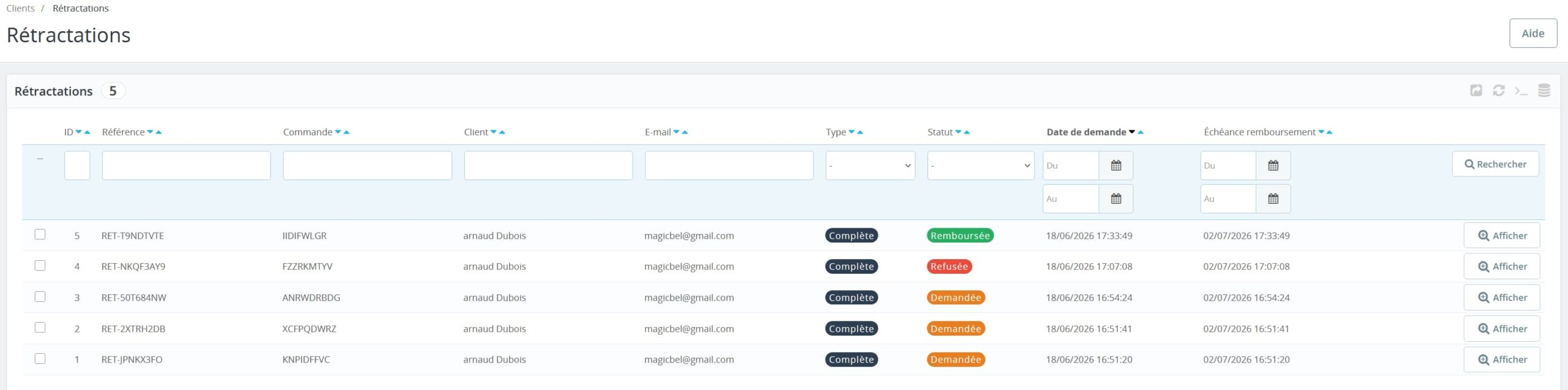The image size is (1568, 390).
Task: Sort Type column ascending
Action: click(860, 132)
